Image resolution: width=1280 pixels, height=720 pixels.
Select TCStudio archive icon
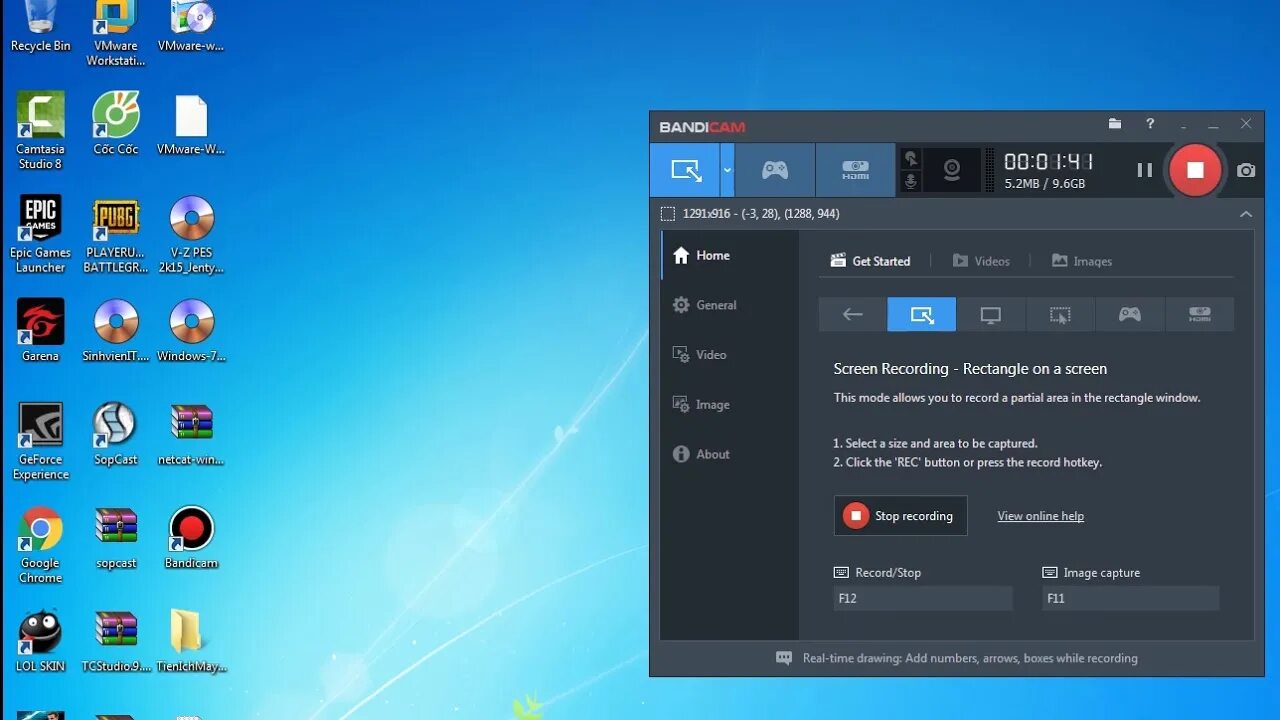[116, 641]
